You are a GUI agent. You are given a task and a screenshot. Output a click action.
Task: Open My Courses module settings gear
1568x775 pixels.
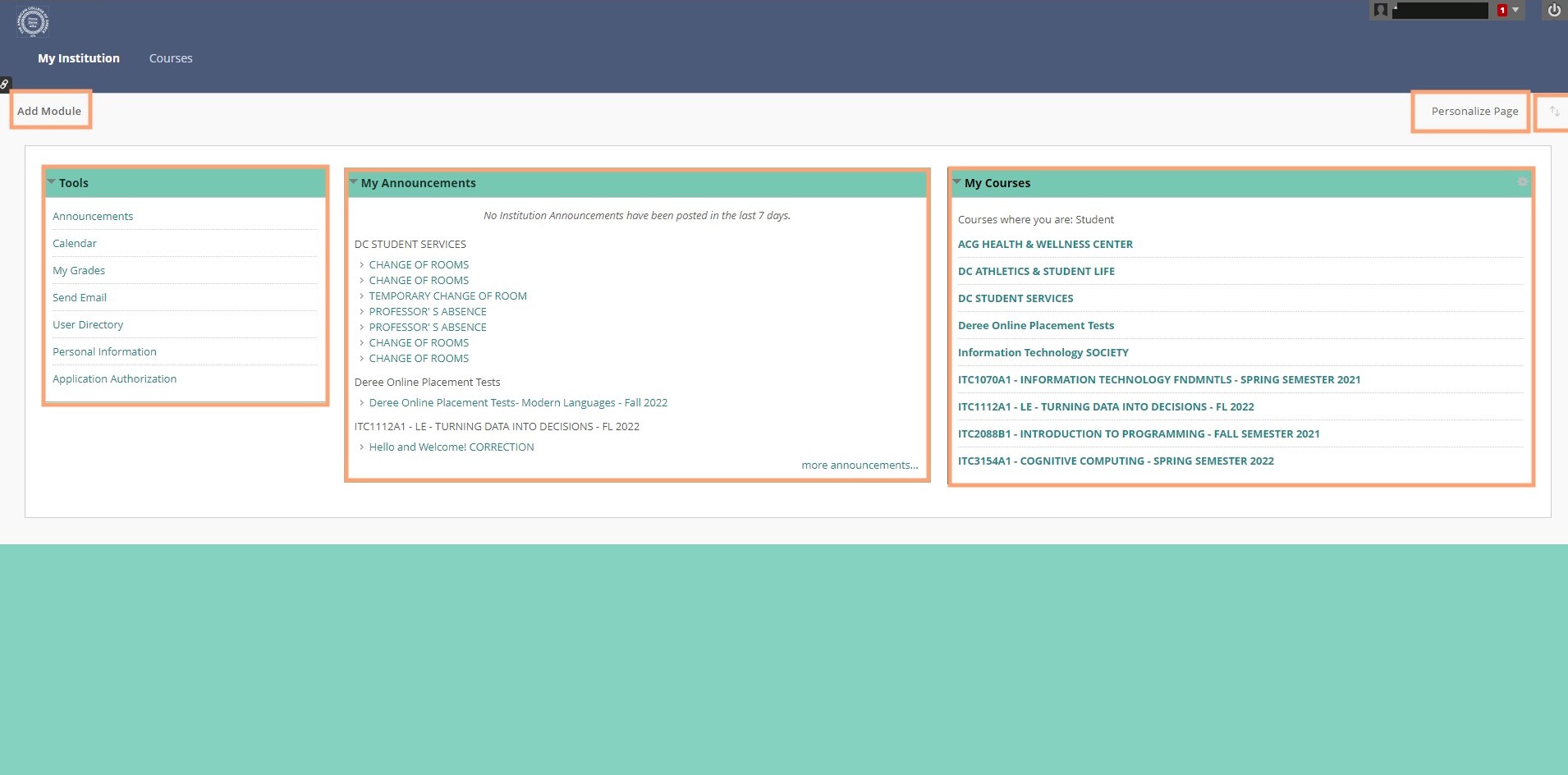(x=1522, y=181)
